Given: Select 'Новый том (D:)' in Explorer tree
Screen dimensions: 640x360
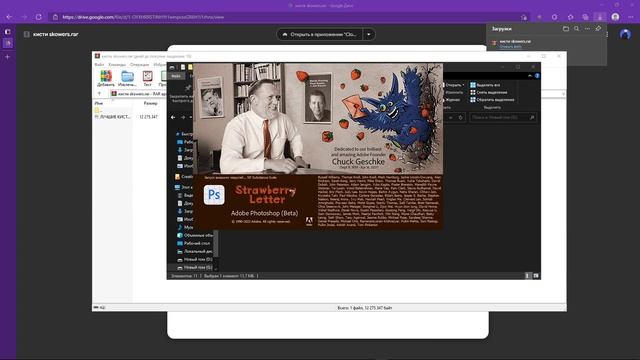Looking at the screenshot, I should [195, 260].
